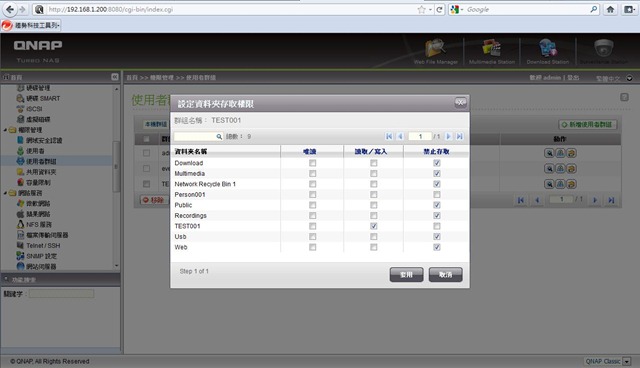Open Surveillance Station camera icon
The height and width of the screenshot is (368, 640).
coord(603,49)
